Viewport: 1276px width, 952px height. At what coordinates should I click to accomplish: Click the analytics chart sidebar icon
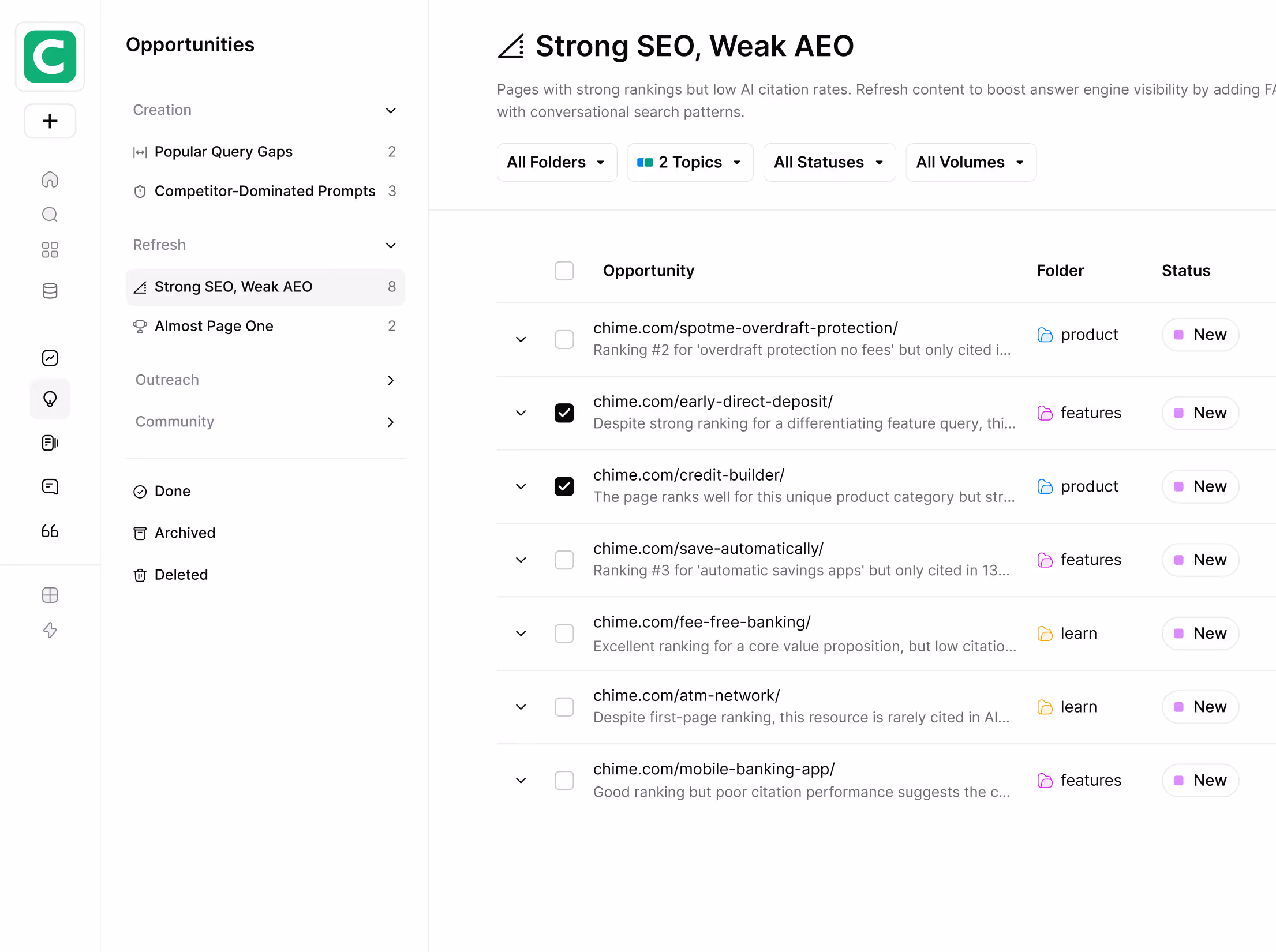coord(50,358)
